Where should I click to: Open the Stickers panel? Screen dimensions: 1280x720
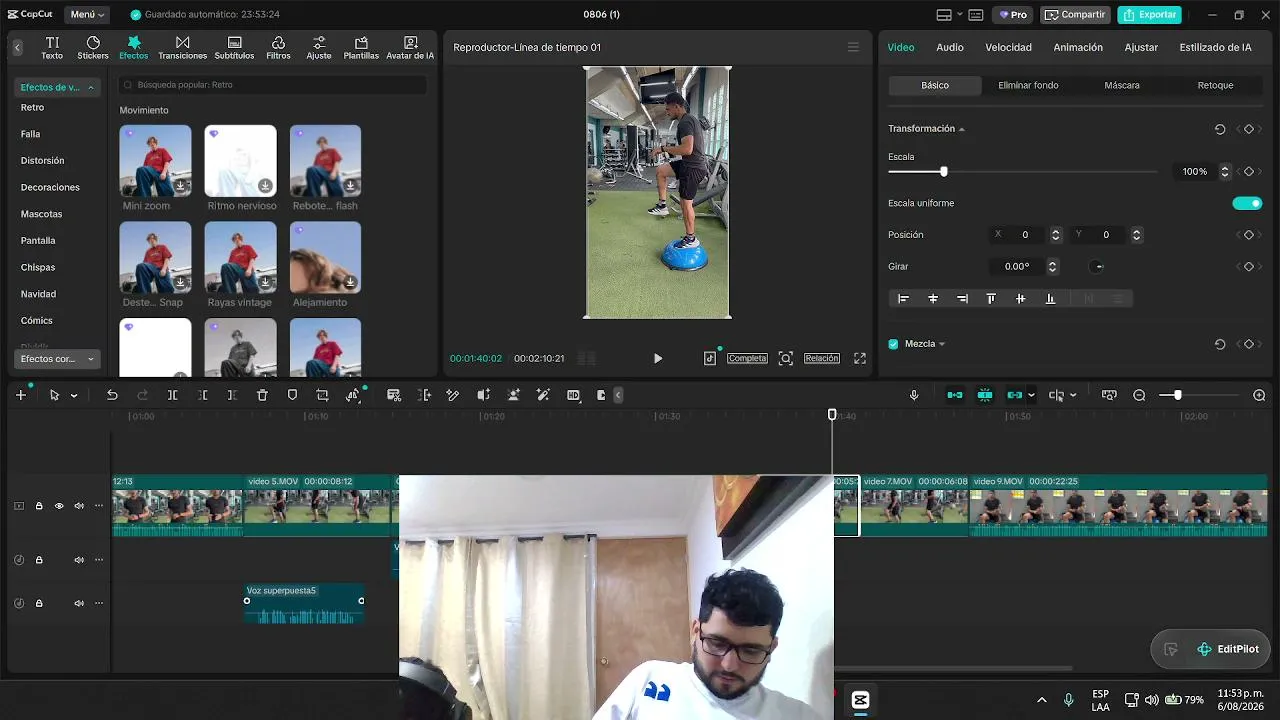point(93,47)
